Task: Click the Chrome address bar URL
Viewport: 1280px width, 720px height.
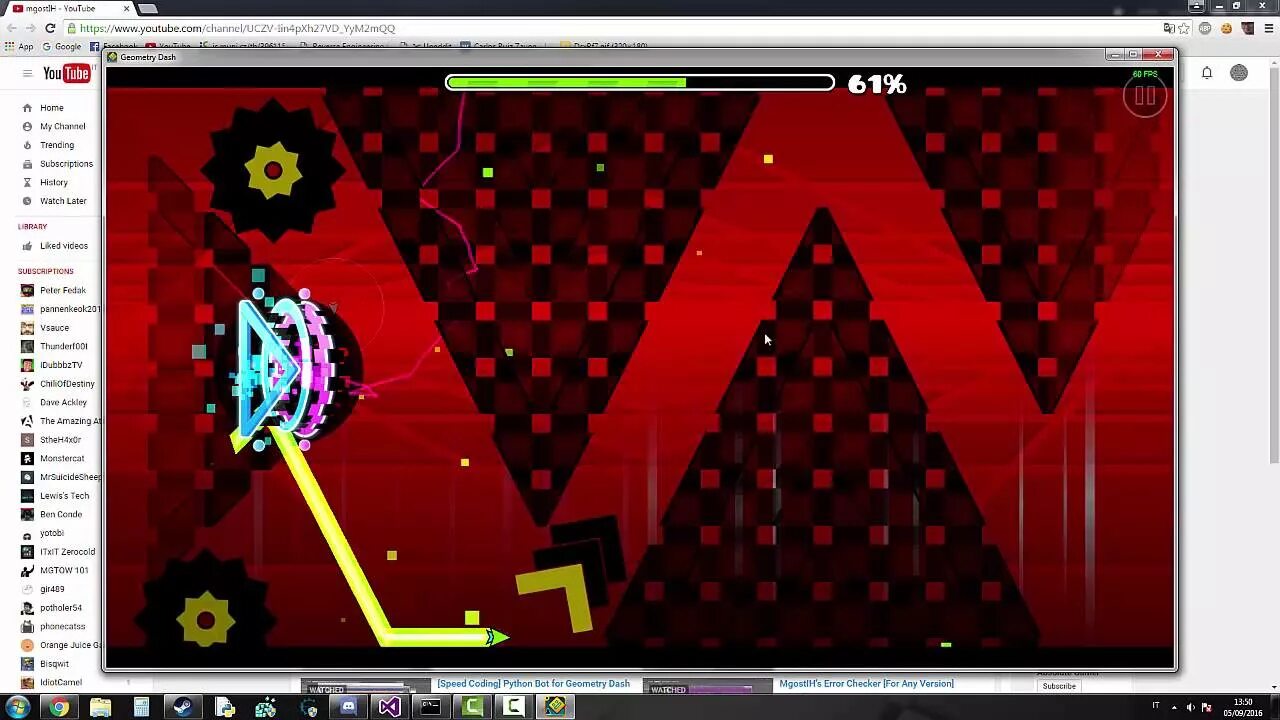Action: coord(237,28)
